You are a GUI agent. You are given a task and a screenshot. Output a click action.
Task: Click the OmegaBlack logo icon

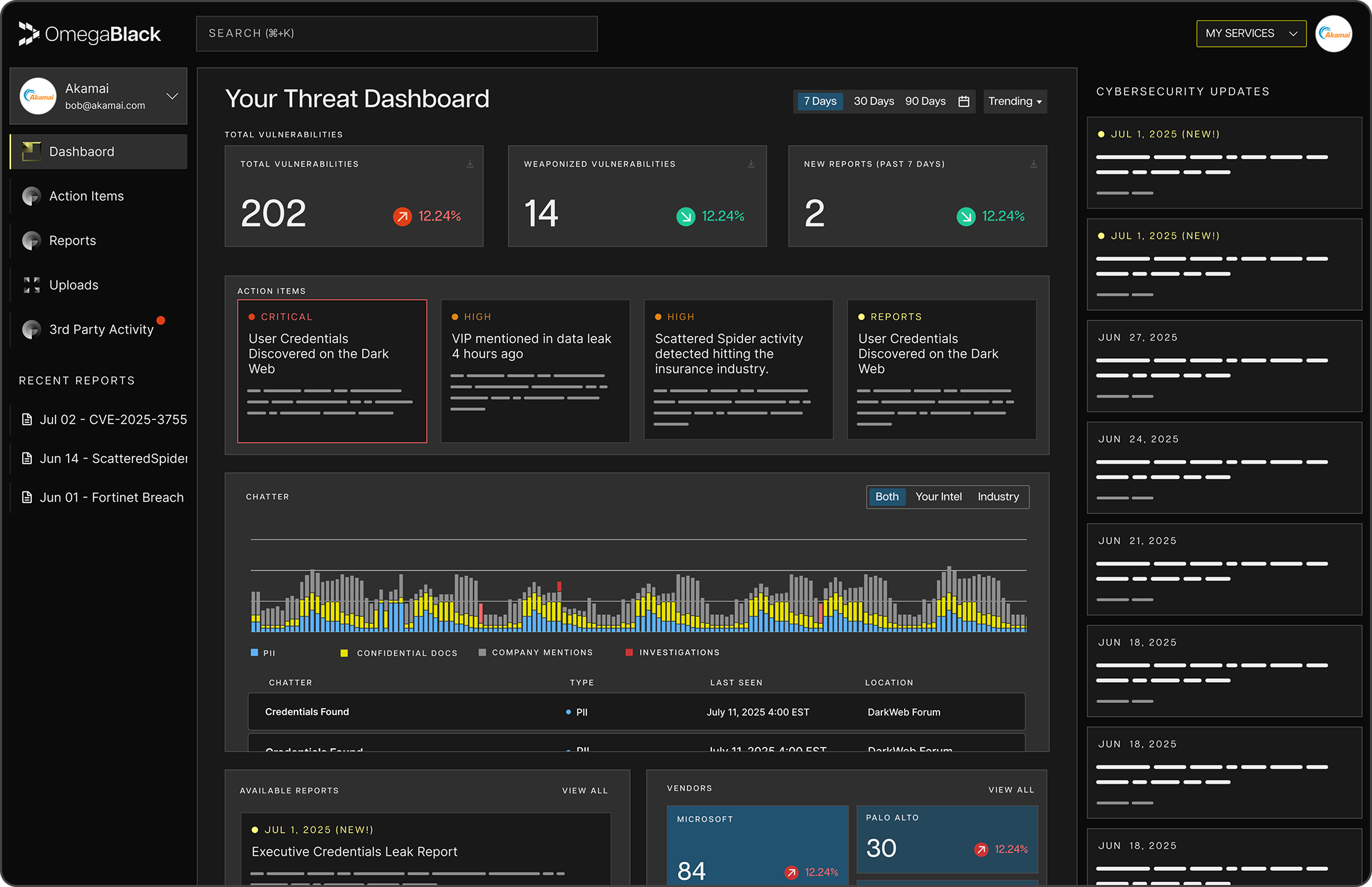click(x=28, y=33)
